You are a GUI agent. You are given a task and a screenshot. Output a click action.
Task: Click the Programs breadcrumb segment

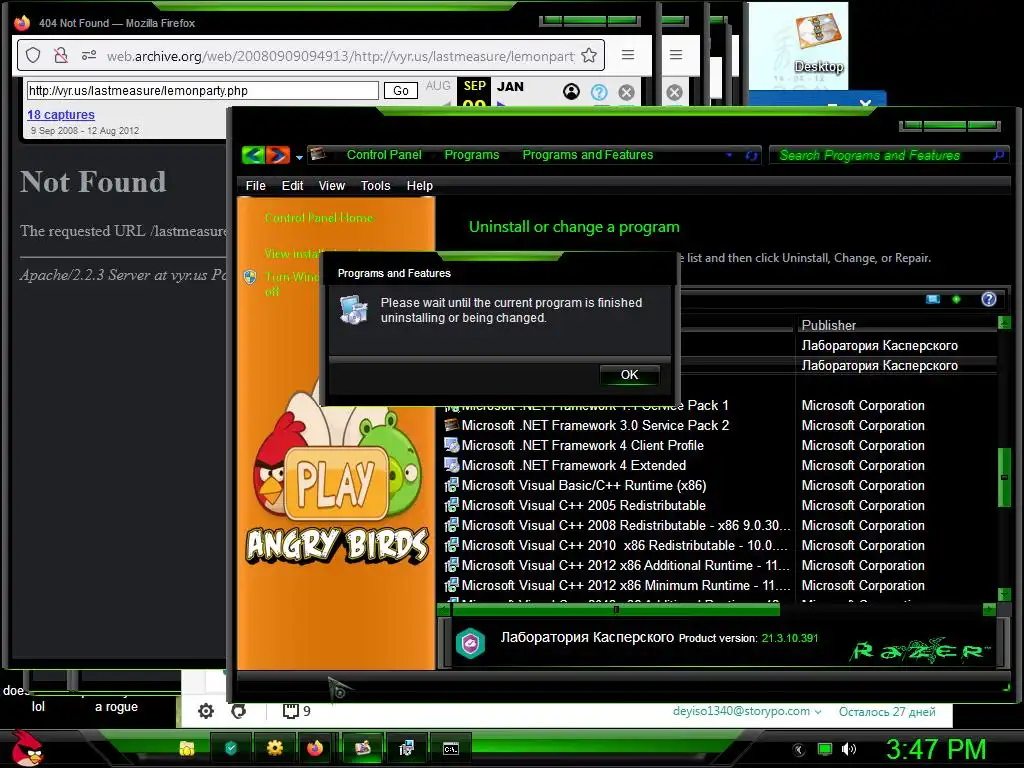point(472,155)
